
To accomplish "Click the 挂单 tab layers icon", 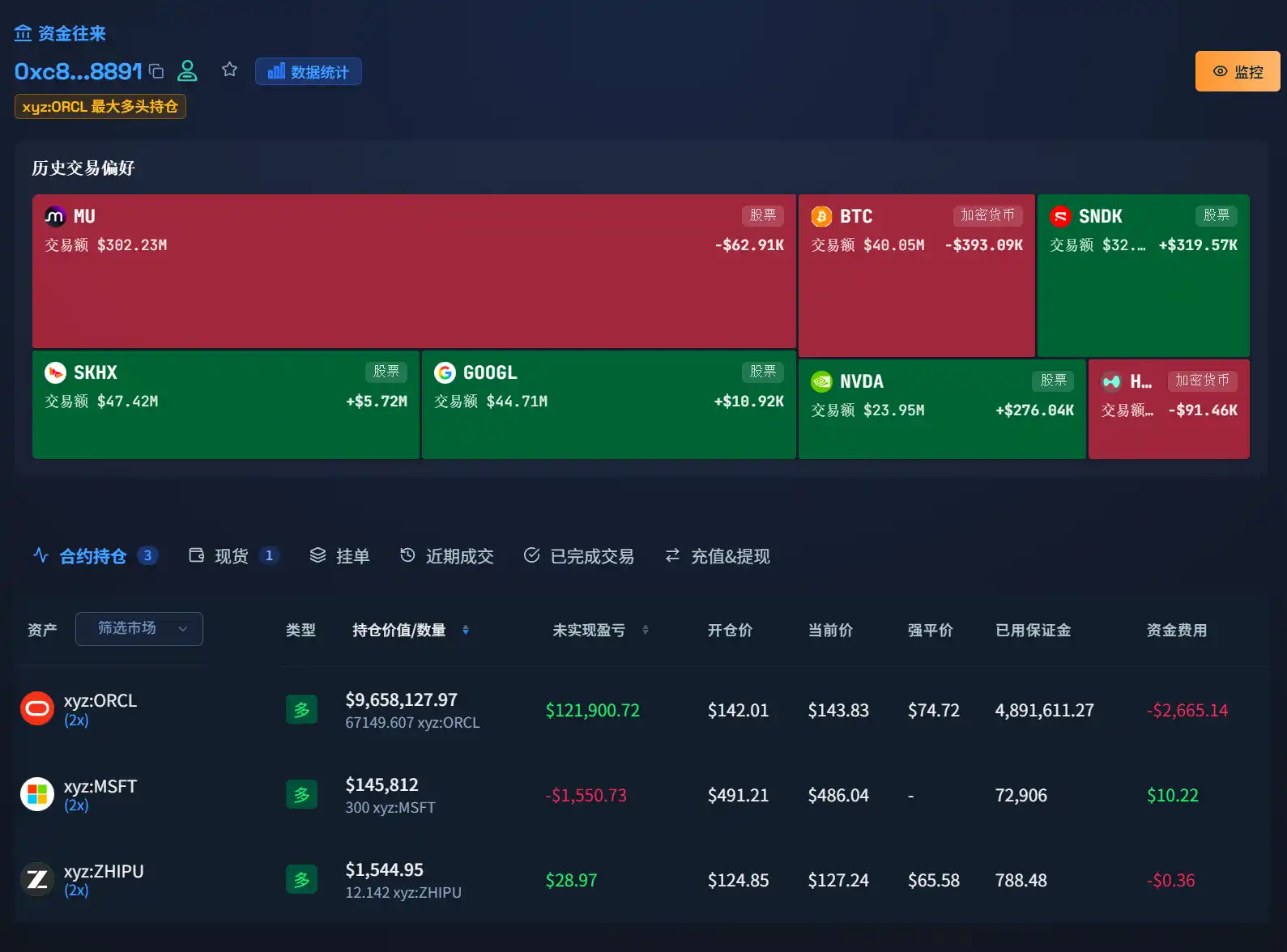I will tap(317, 555).
